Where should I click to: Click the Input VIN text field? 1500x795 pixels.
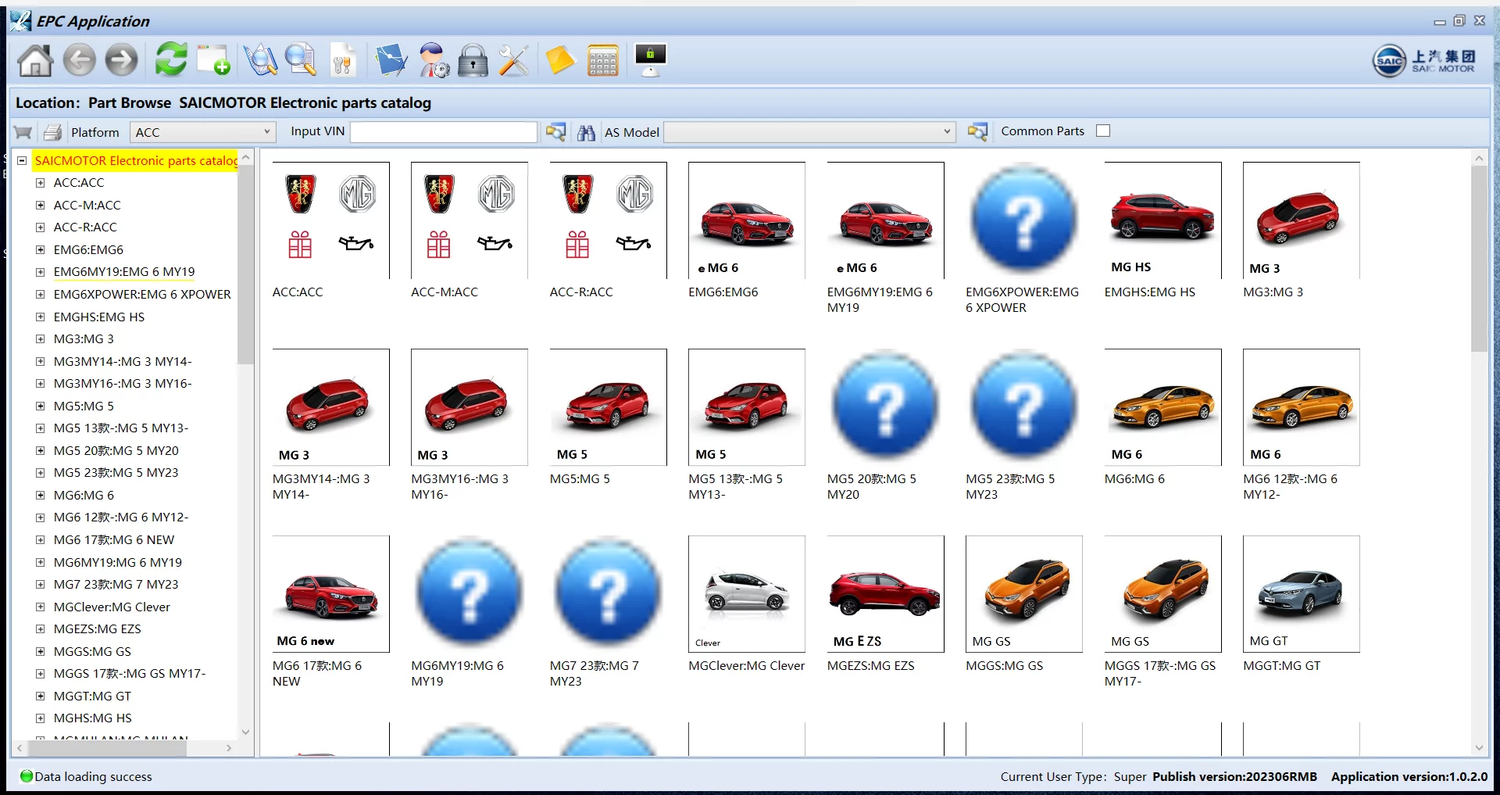[x=443, y=132]
